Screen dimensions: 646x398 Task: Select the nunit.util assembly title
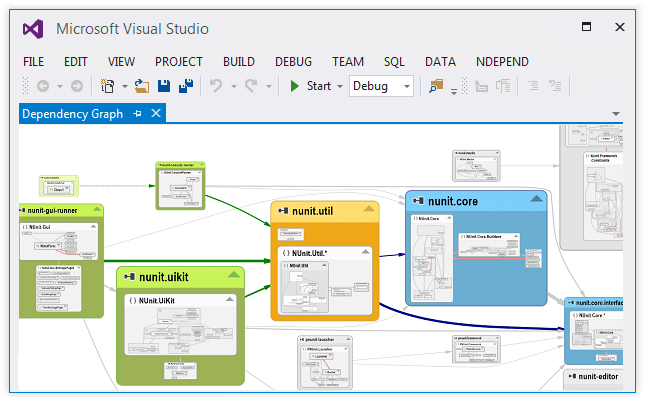312,211
